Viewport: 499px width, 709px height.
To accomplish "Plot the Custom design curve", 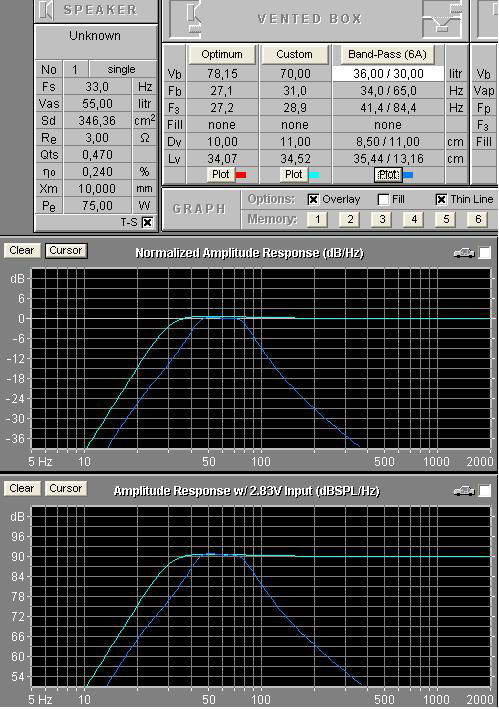I will point(294,175).
